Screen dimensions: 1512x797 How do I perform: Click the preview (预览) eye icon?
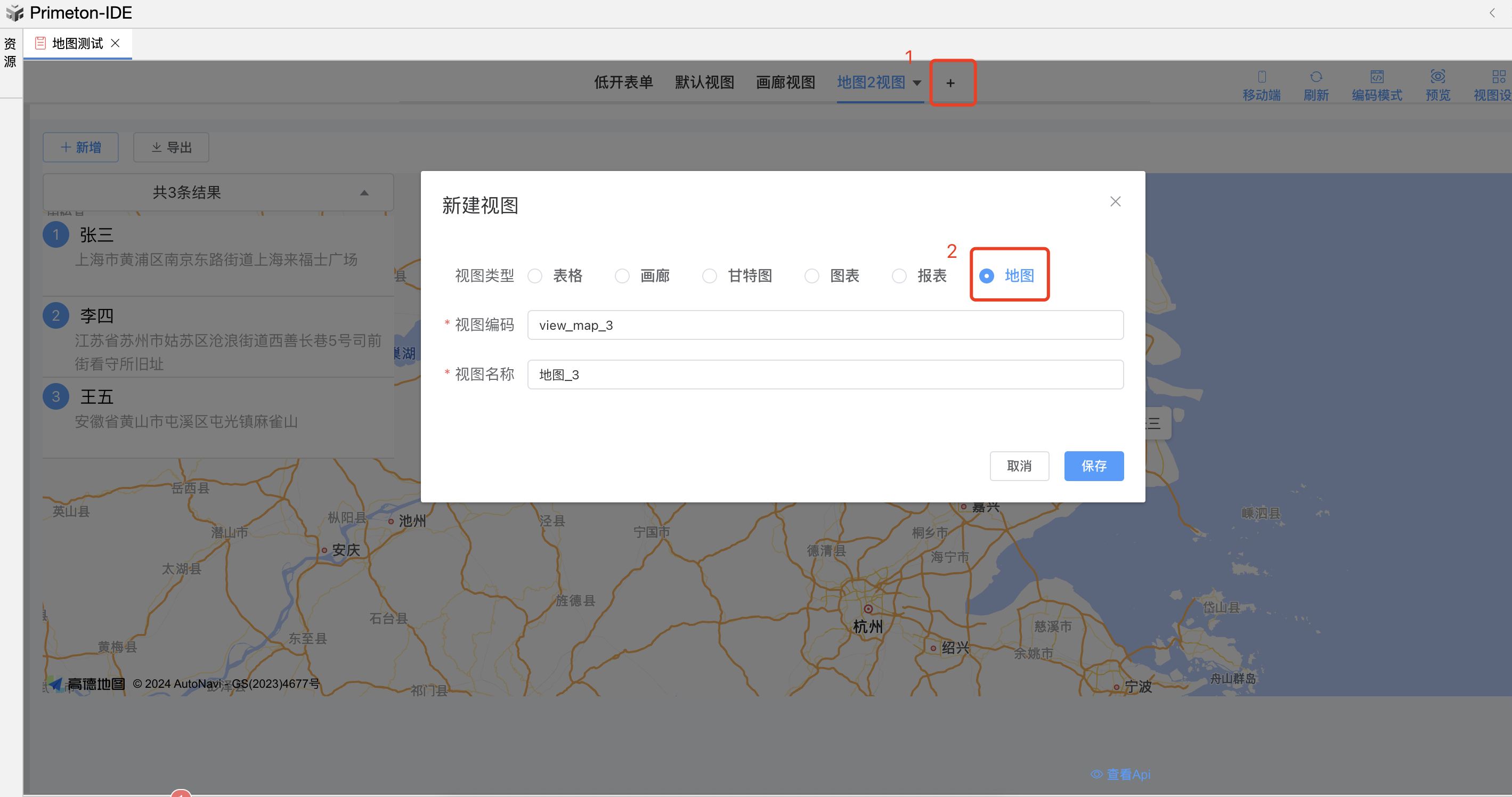[1437, 77]
